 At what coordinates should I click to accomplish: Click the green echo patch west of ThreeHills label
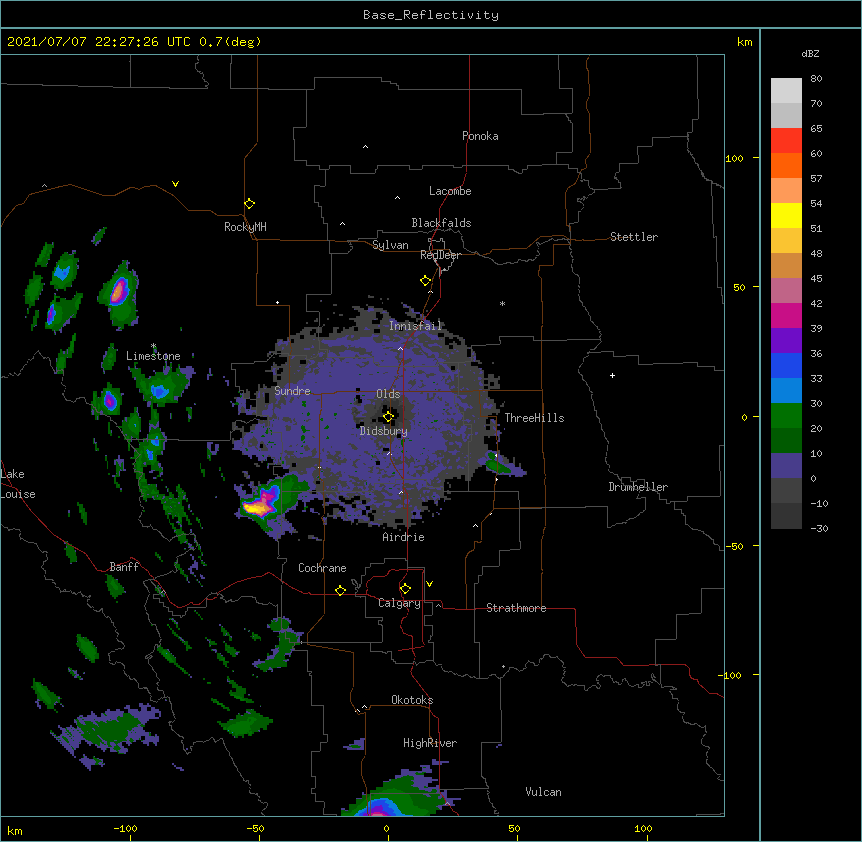498,466
